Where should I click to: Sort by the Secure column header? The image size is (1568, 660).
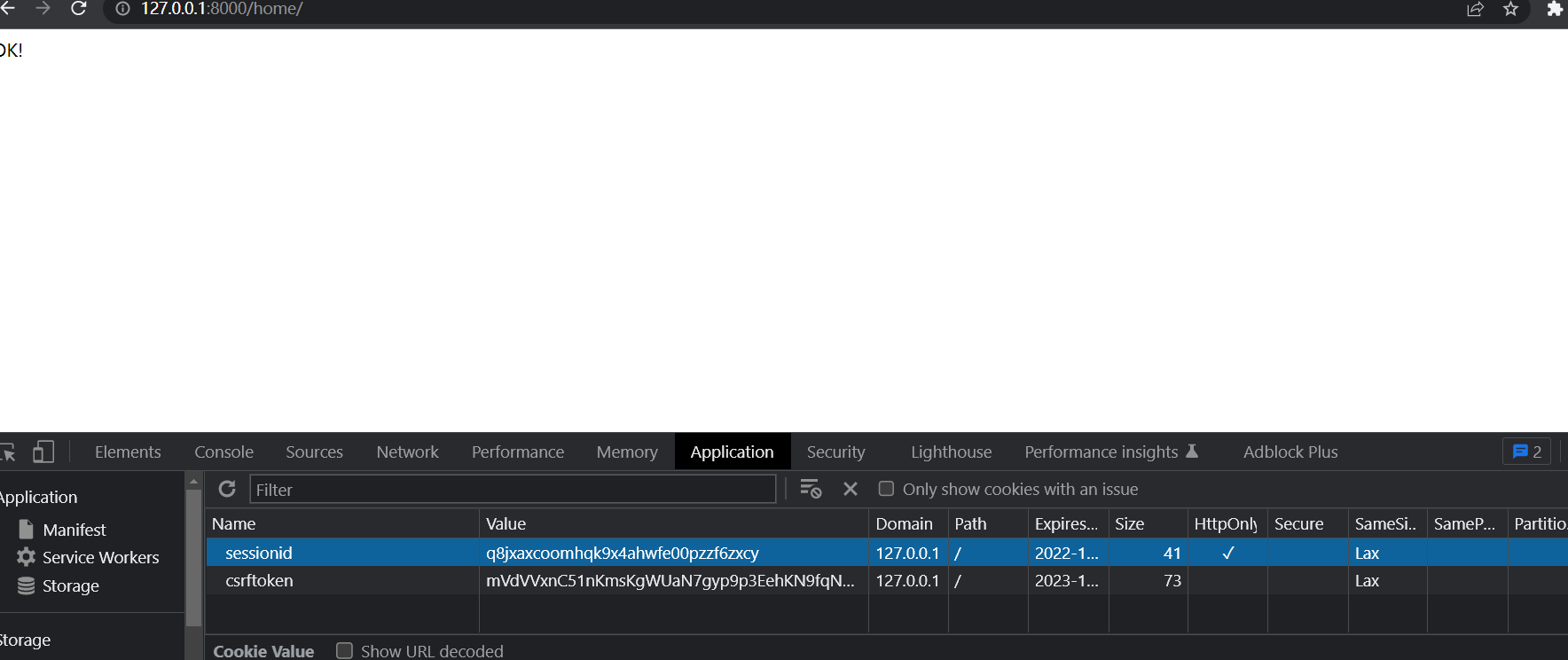click(1308, 523)
